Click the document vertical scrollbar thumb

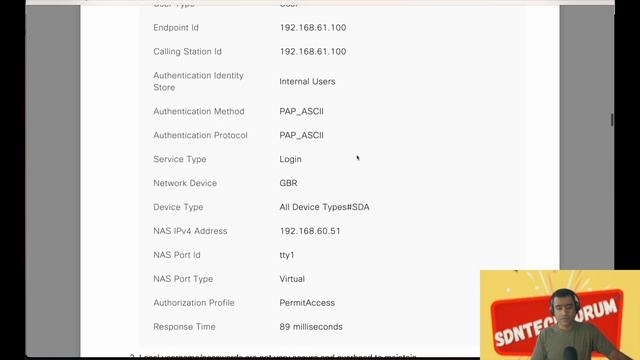click(x=612, y=120)
